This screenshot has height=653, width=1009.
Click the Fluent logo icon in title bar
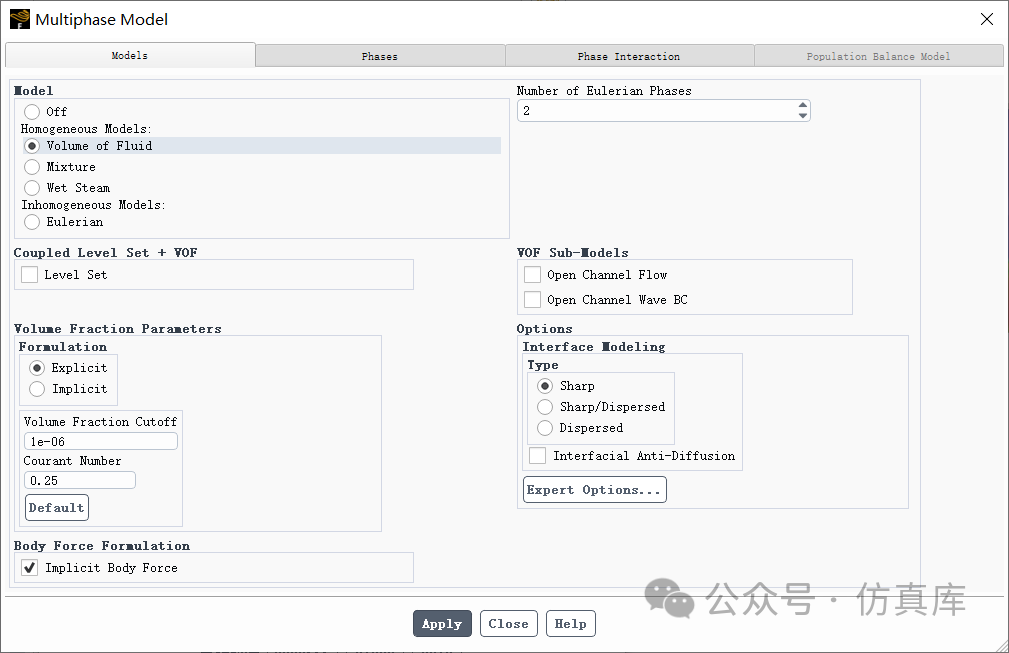(x=19, y=19)
